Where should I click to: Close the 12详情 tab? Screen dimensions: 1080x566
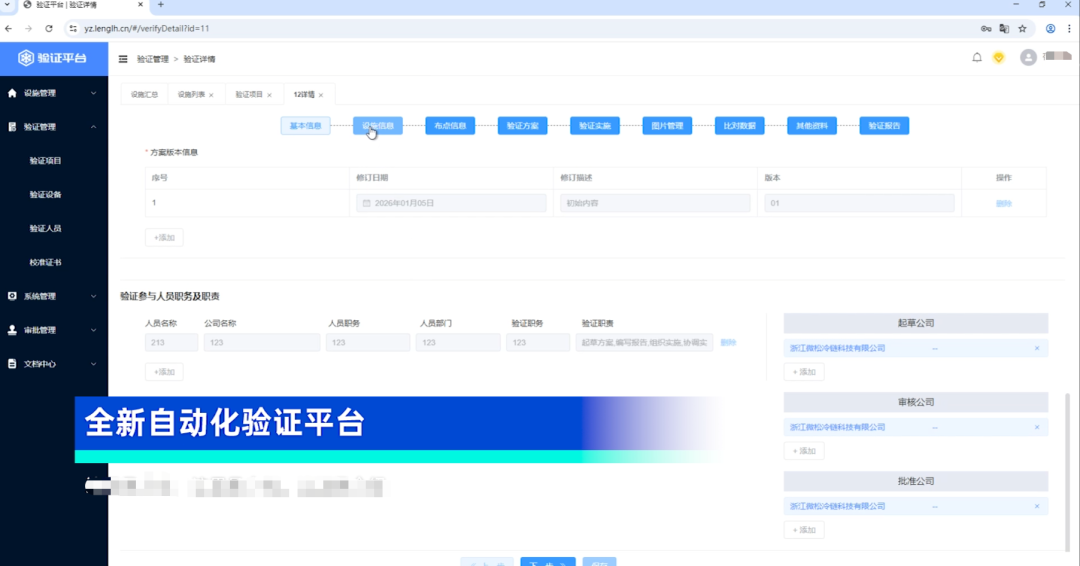click(x=321, y=95)
